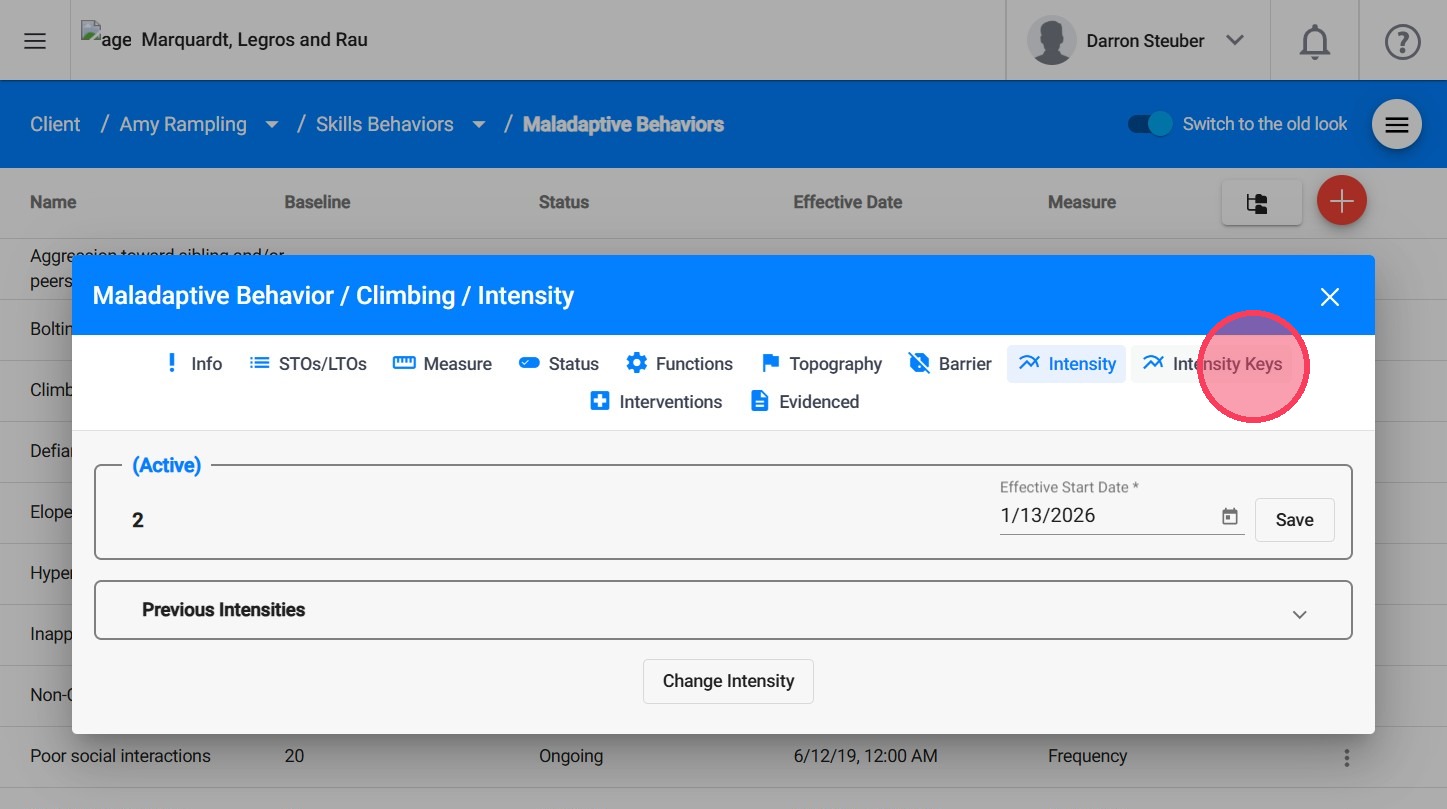Viewport: 1447px width, 809px height.
Task: Click Darron Steuber's profile avatar
Action: [x=1051, y=41]
